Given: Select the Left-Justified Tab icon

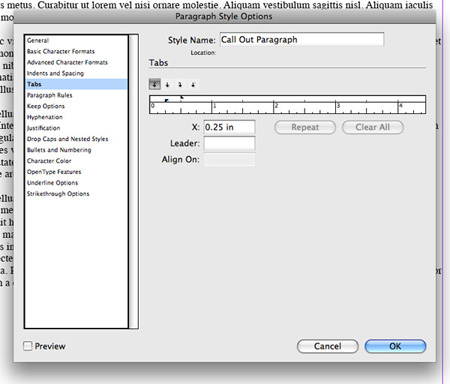Looking at the screenshot, I should (155, 85).
